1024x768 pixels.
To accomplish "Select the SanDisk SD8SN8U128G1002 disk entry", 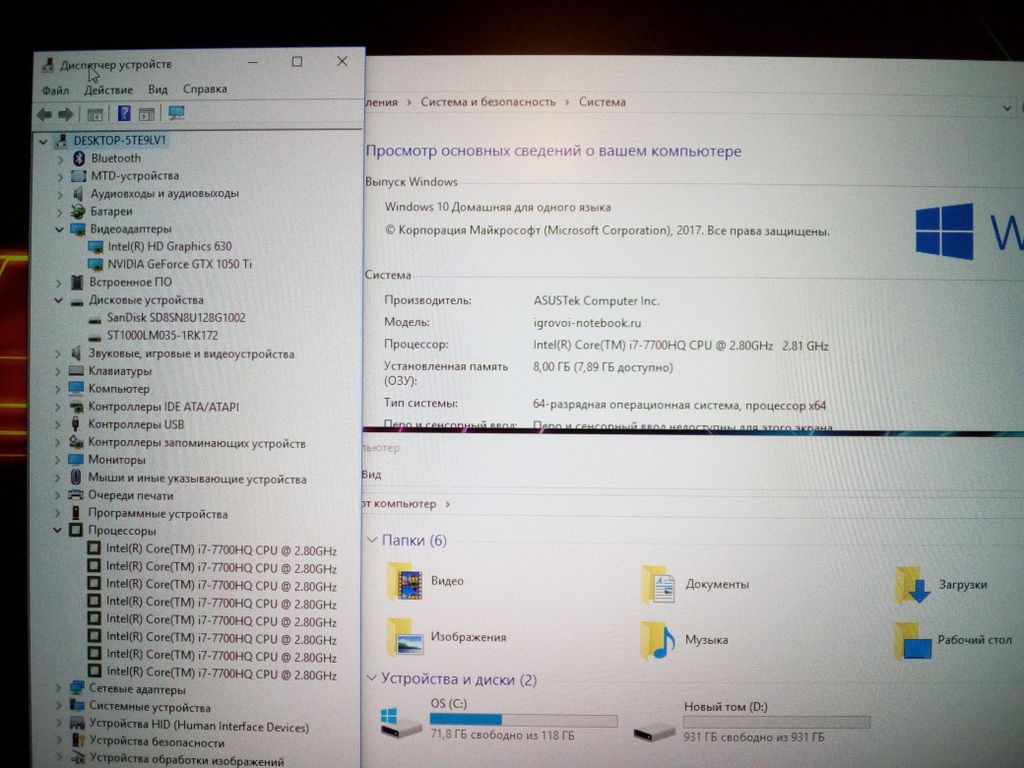I will [x=175, y=317].
